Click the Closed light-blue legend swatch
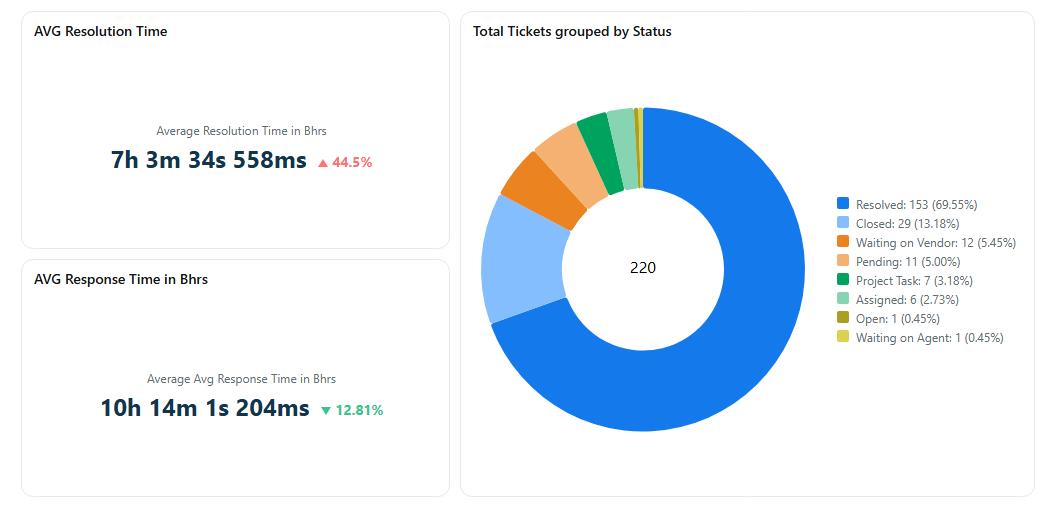 (843, 223)
